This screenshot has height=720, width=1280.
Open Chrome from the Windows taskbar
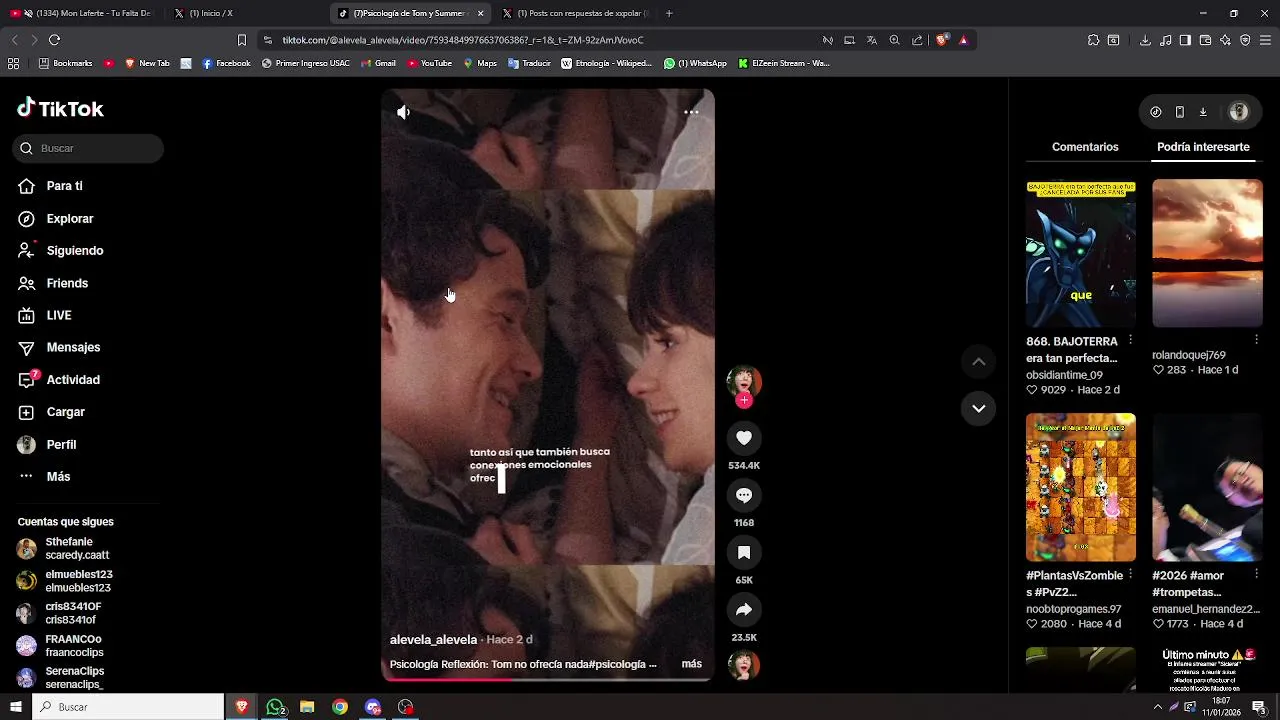[340, 707]
